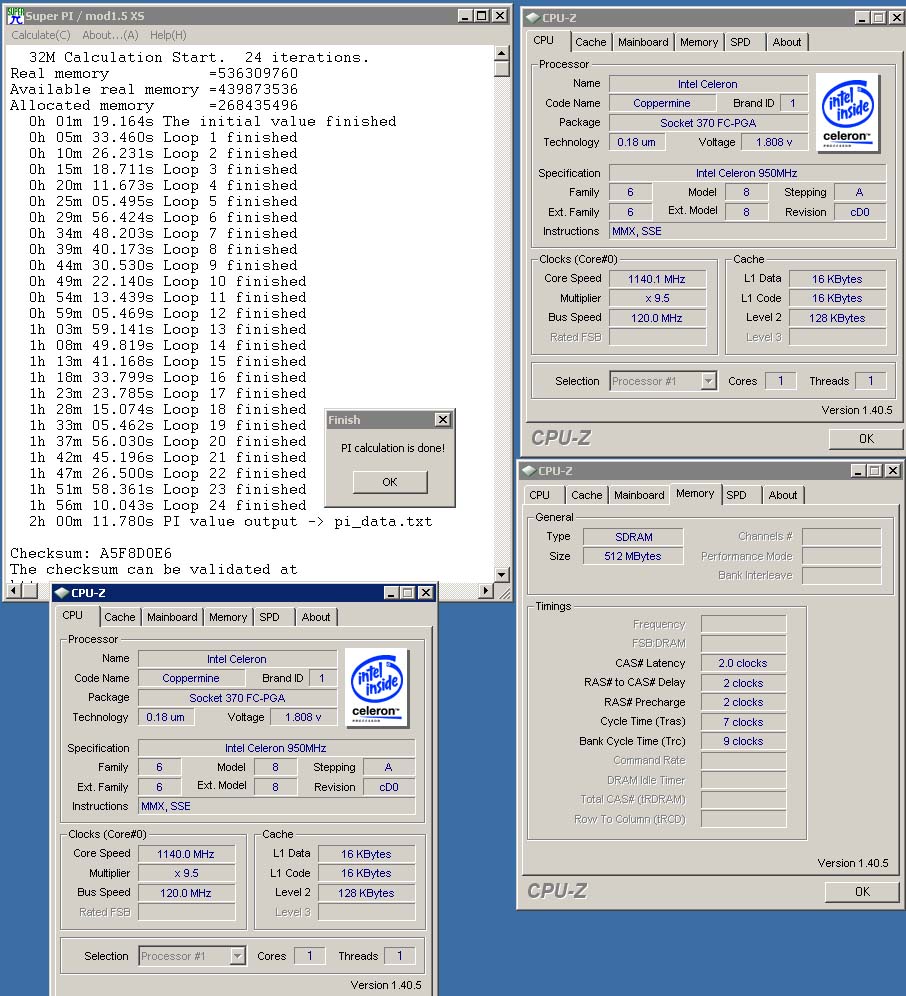This screenshot has width=906, height=996.
Task: Click the memory Size 512 MBytes field
Action: [633, 556]
